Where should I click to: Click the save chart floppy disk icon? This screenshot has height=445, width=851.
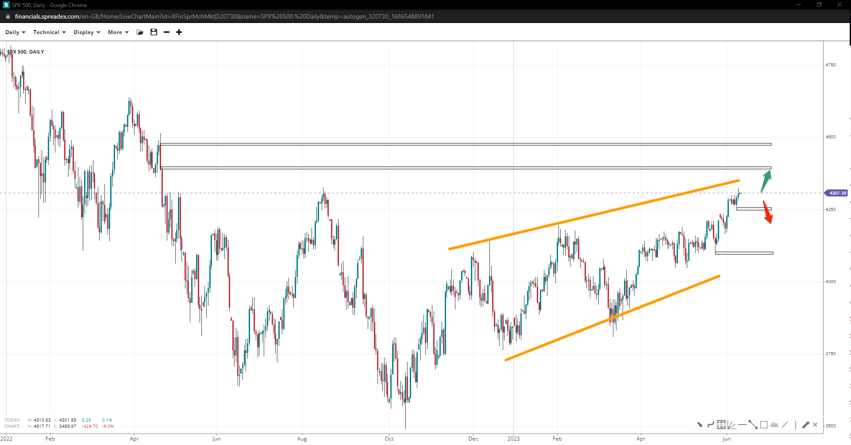[153, 32]
